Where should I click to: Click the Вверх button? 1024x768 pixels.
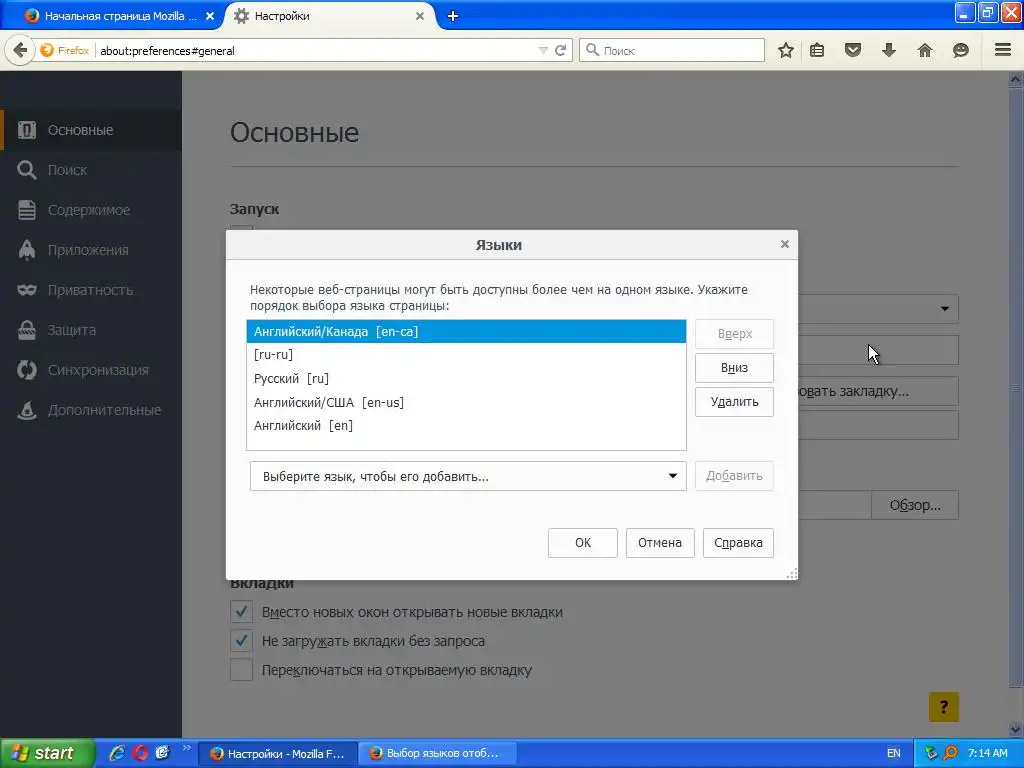734,334
